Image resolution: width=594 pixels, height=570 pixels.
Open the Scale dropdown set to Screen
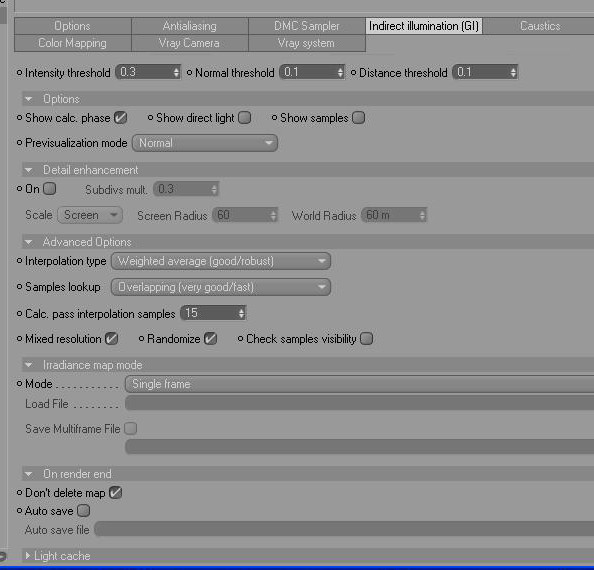pos(90,215)
